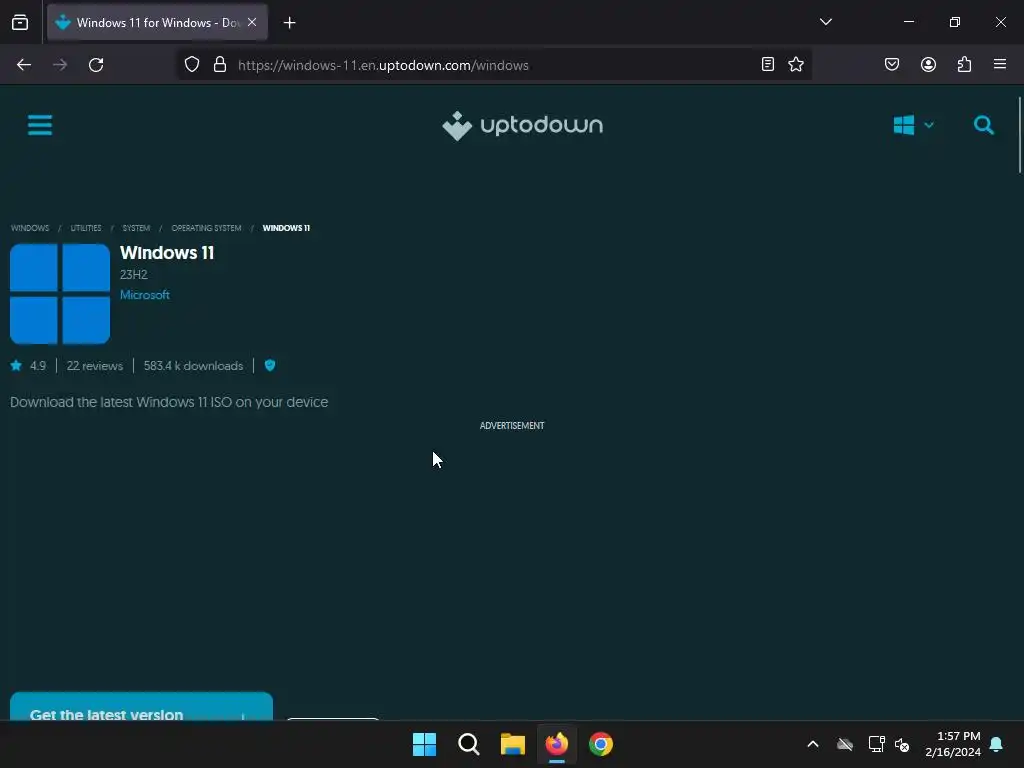
Task: Select the Windows 11 for Windows tab
Action: pos(157,22)
